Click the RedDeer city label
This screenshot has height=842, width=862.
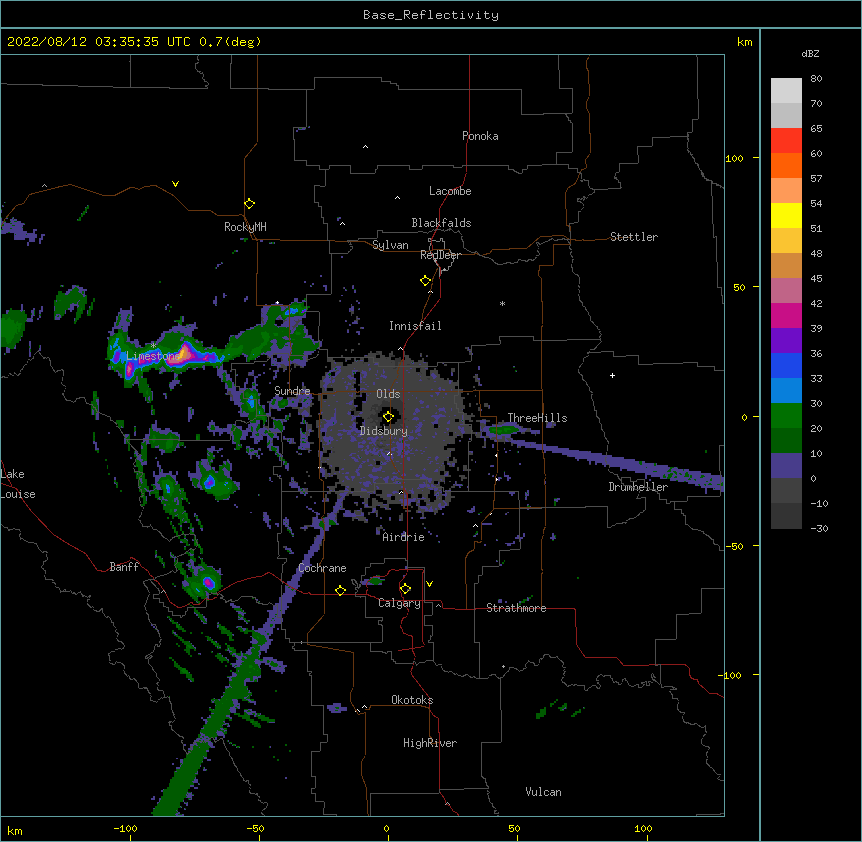(x=440, y=255)
